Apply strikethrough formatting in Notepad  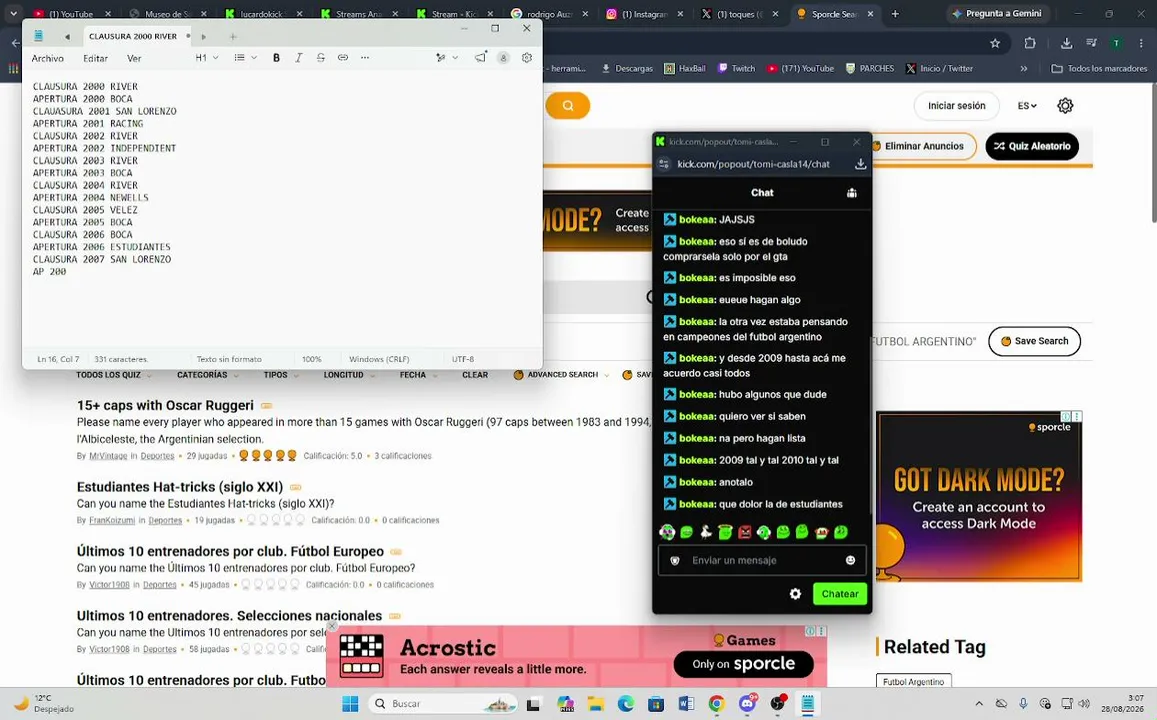click(x=320, y=58)
